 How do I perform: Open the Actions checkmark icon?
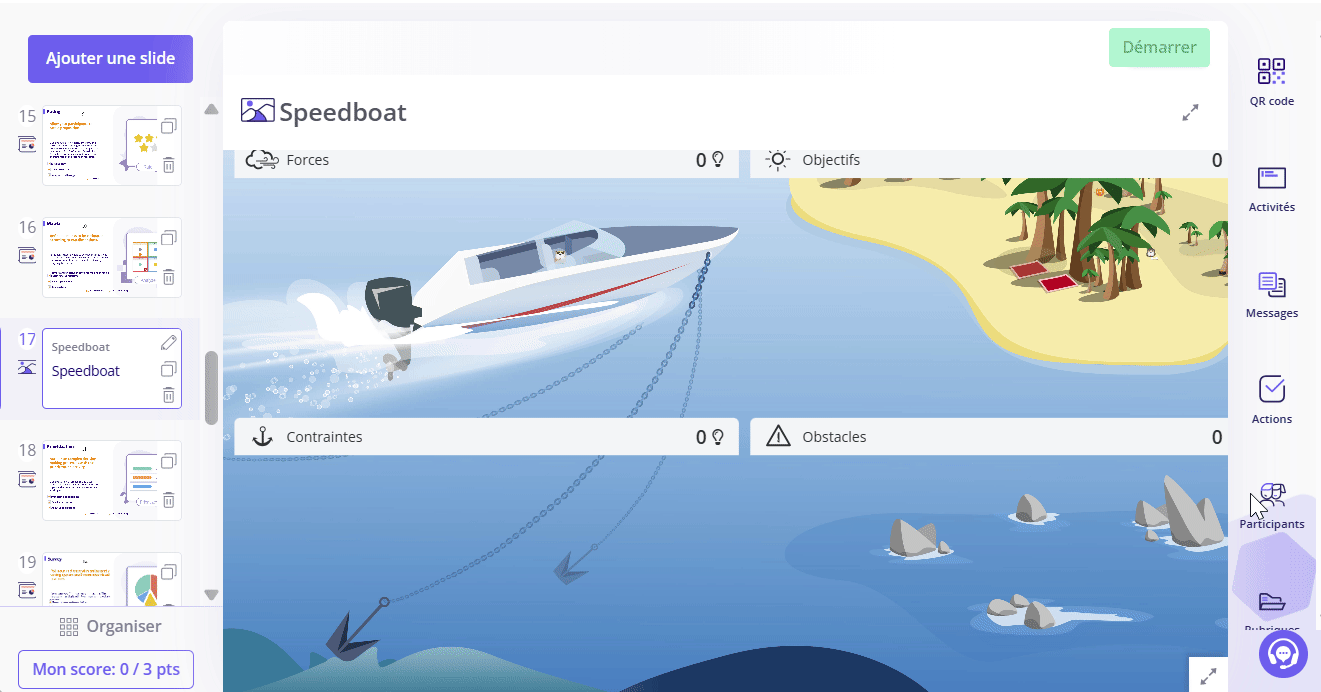pyautogui.click(x=1272, y=389)
